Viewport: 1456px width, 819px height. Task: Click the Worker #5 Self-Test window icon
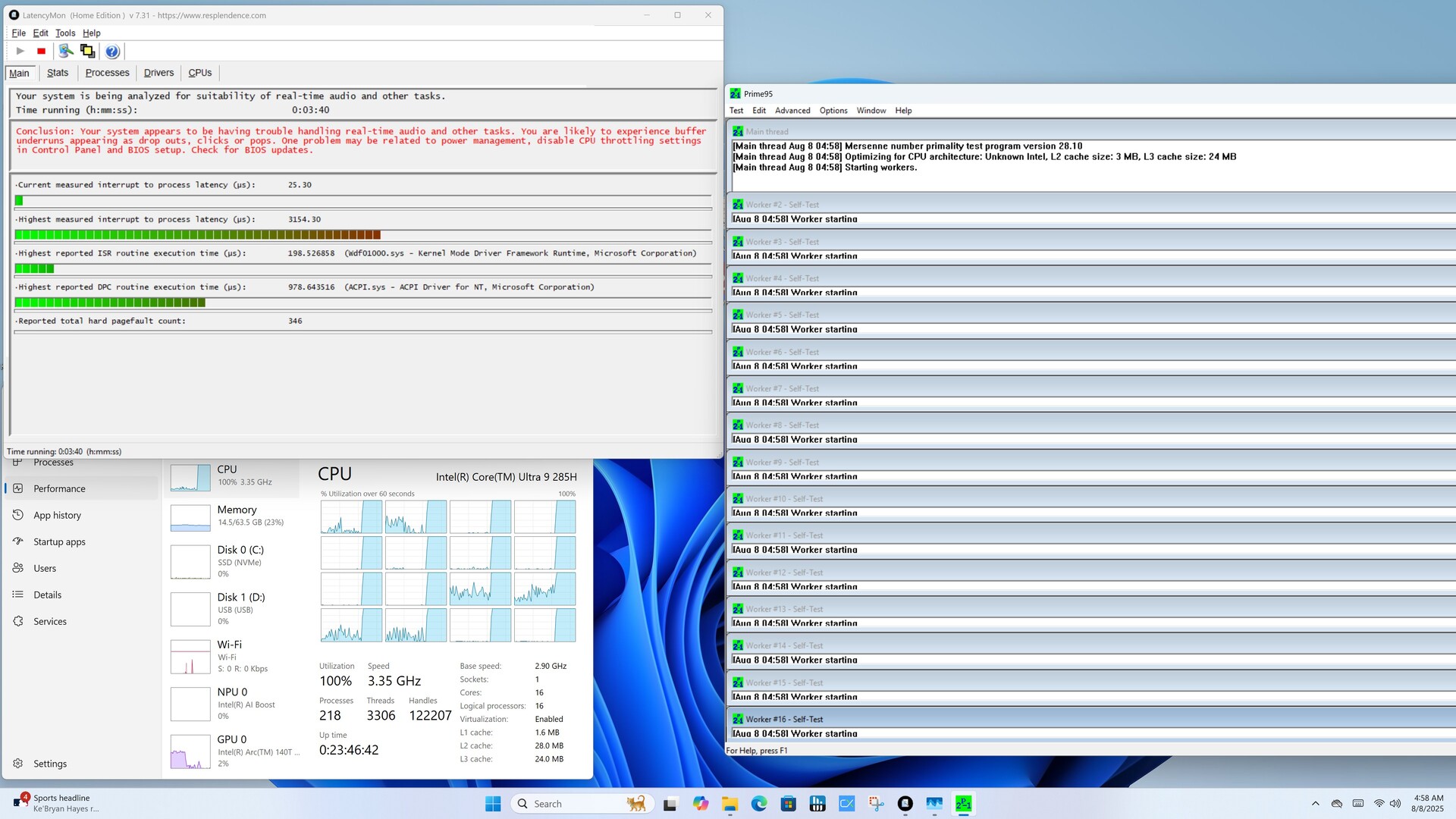738,315
